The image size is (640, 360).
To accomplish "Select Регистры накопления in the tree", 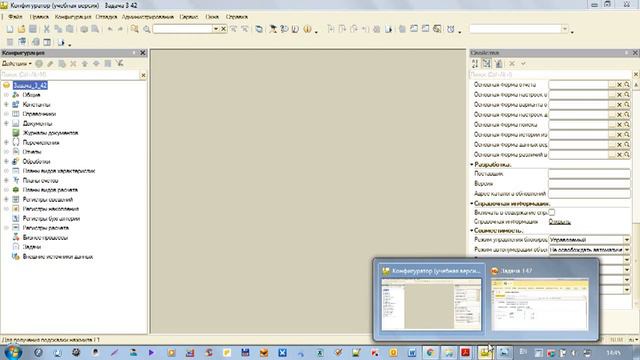I will 51,209.
